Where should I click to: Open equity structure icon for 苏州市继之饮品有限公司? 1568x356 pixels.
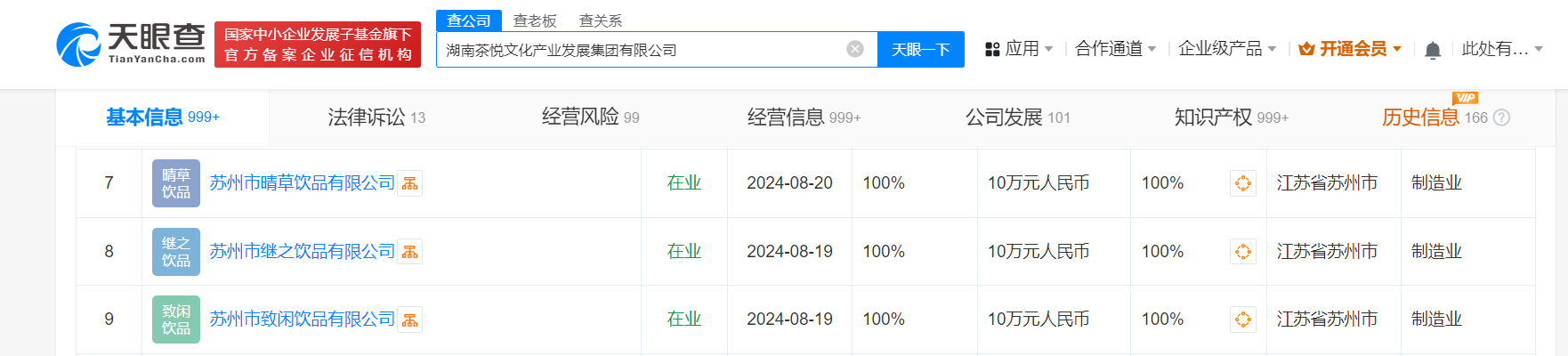(410, 252)
